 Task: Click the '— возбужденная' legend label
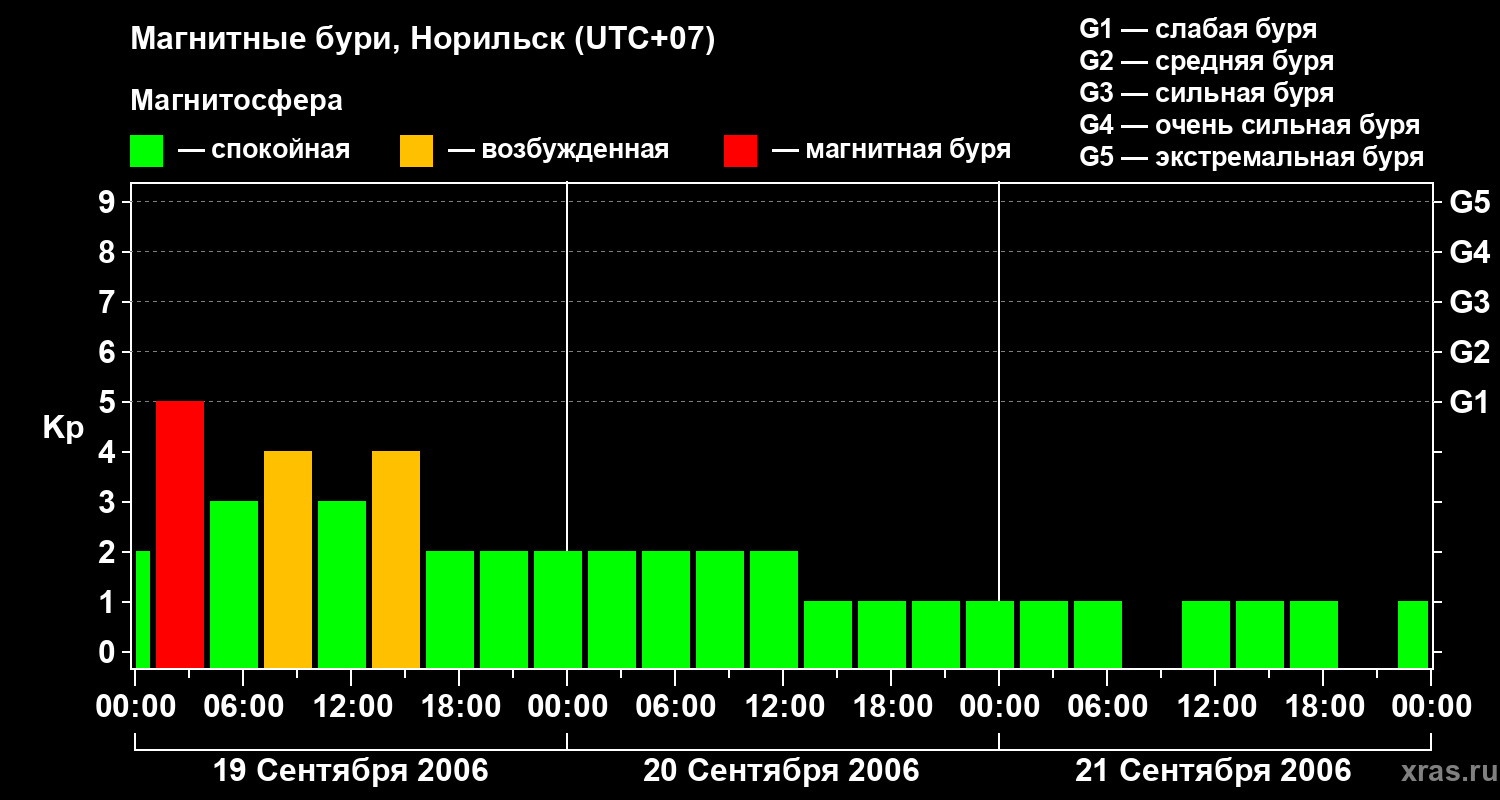pyautogui.click(x=558, y=151)
